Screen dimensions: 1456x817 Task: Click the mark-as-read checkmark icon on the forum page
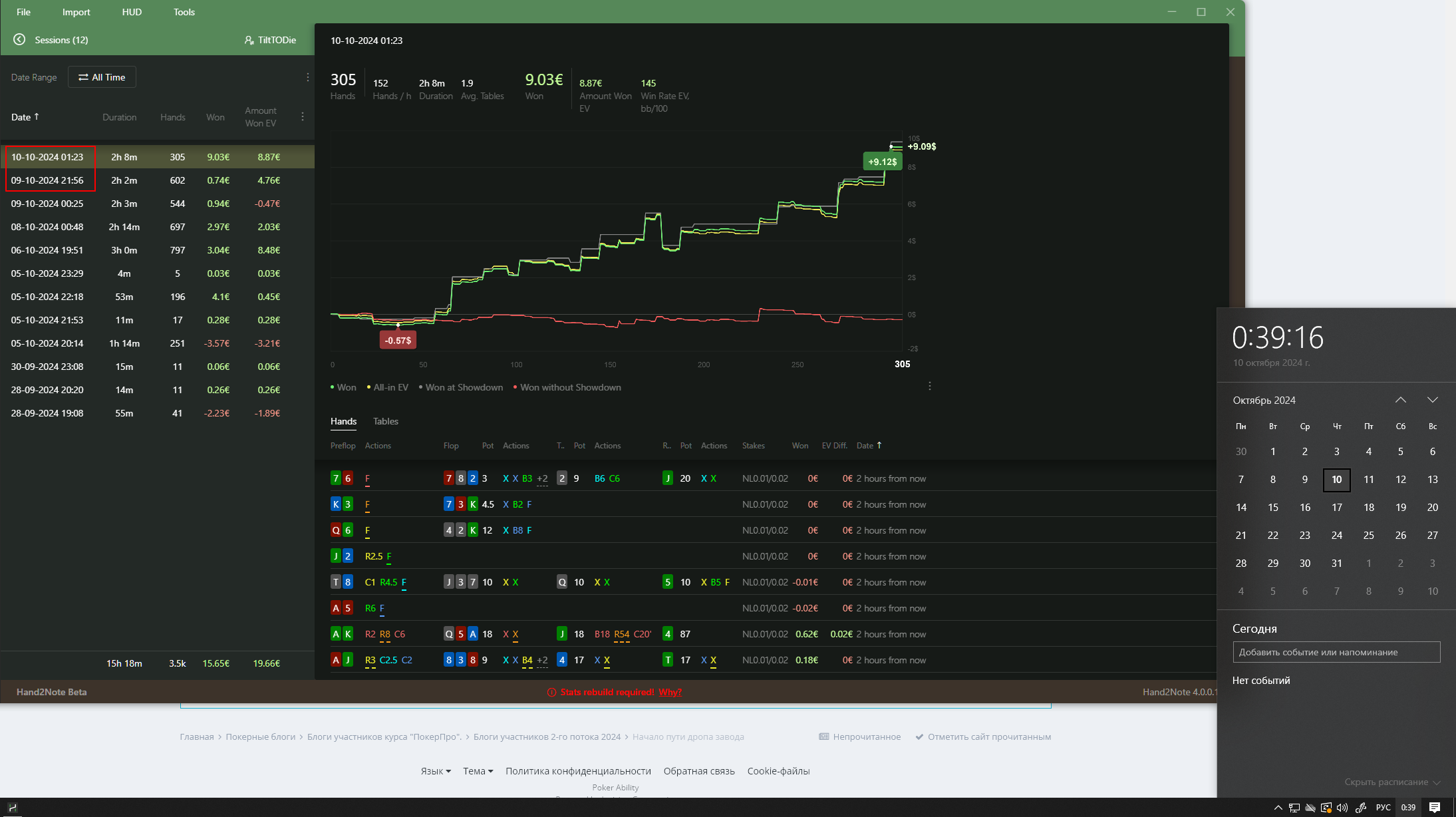click(919, 737)
